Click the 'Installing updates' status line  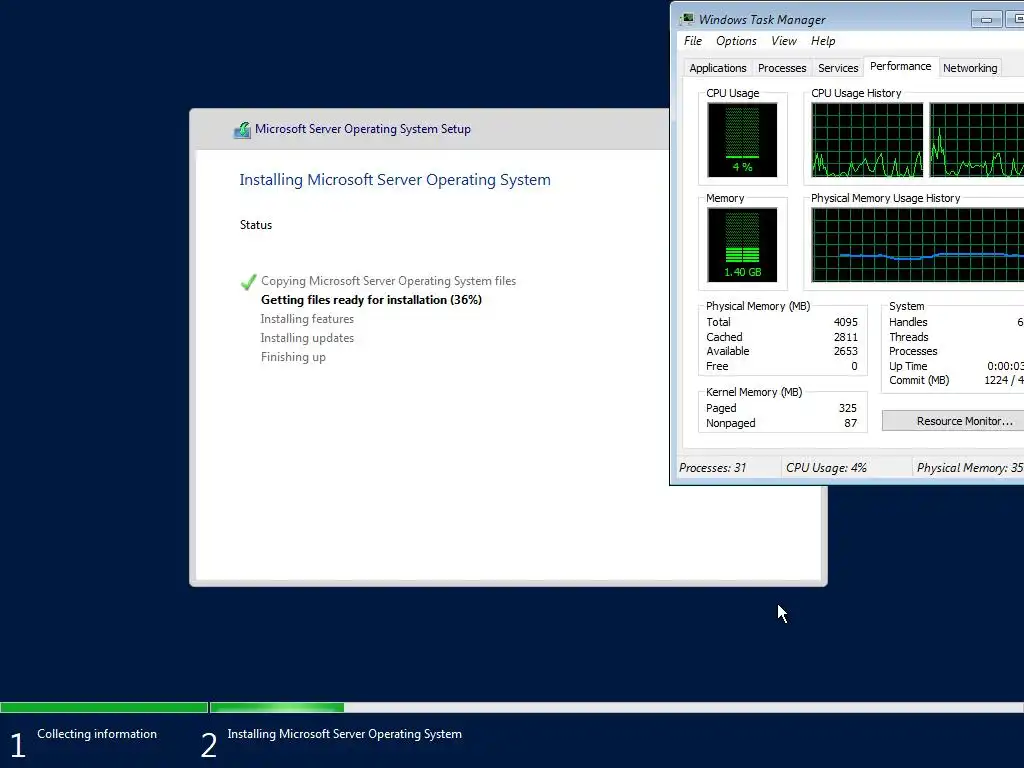coord(307,338)
